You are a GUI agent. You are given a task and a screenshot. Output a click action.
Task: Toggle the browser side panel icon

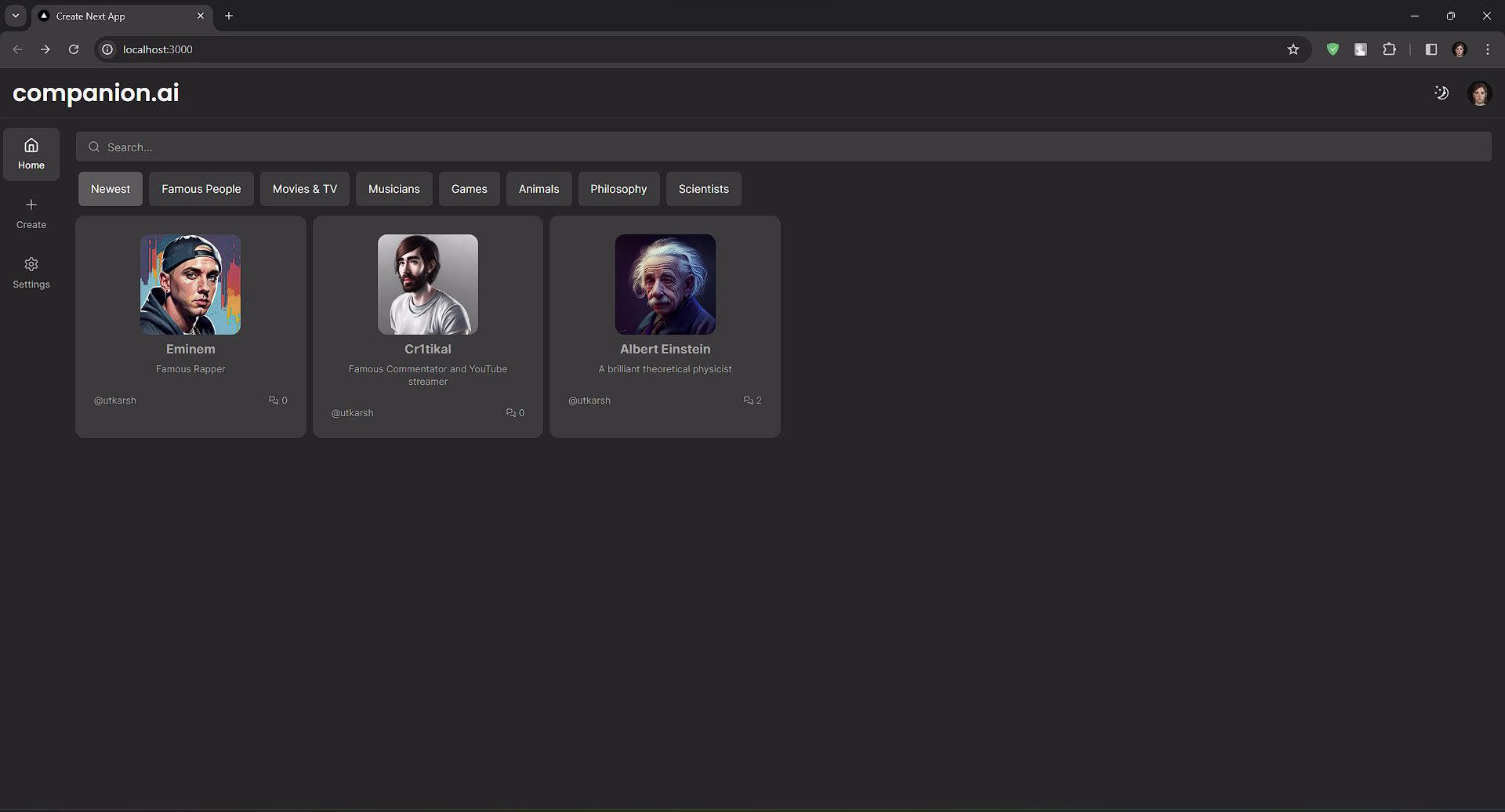point(1431,49)
